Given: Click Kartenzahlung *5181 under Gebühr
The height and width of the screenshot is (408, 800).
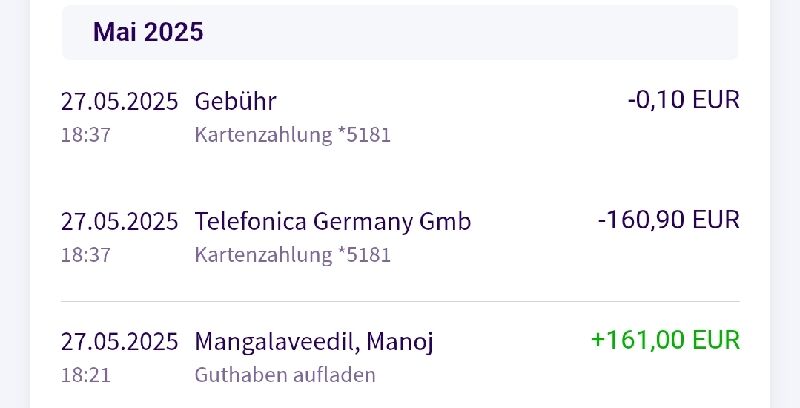Looking at the screenshot, I should (292, 135).
